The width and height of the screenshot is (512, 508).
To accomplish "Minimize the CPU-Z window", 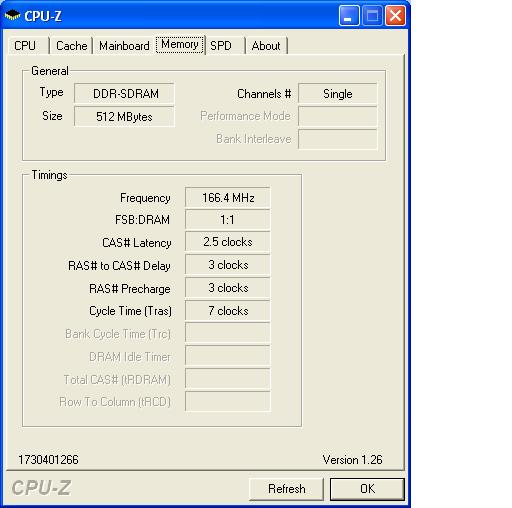I will coord(349,16).
